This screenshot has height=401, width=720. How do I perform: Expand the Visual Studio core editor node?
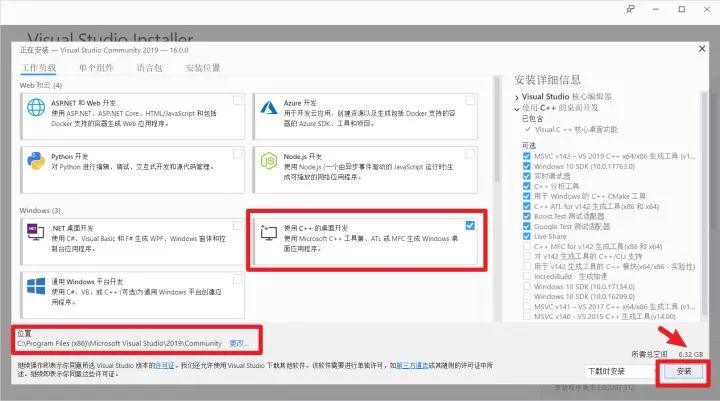point(517,97)
